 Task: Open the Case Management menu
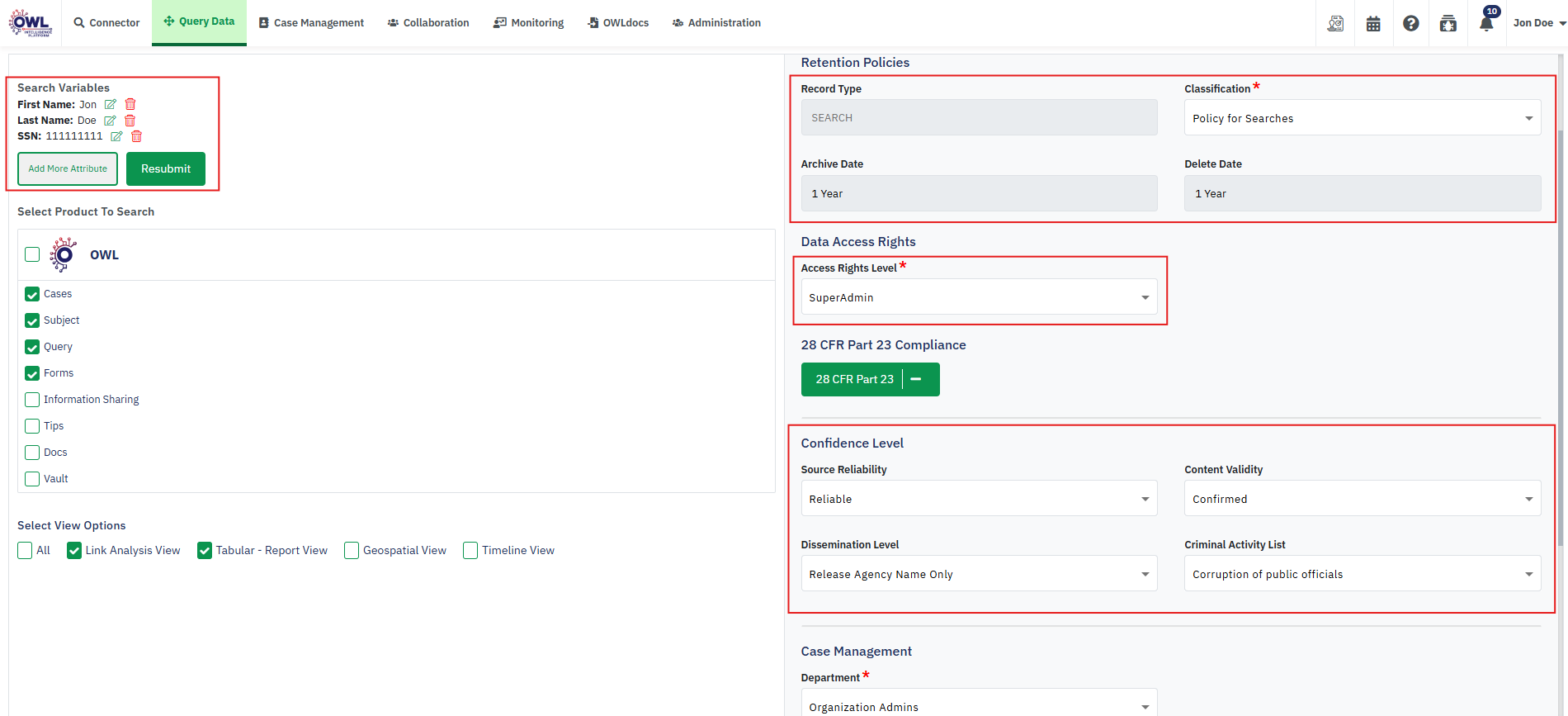point(311,23)
